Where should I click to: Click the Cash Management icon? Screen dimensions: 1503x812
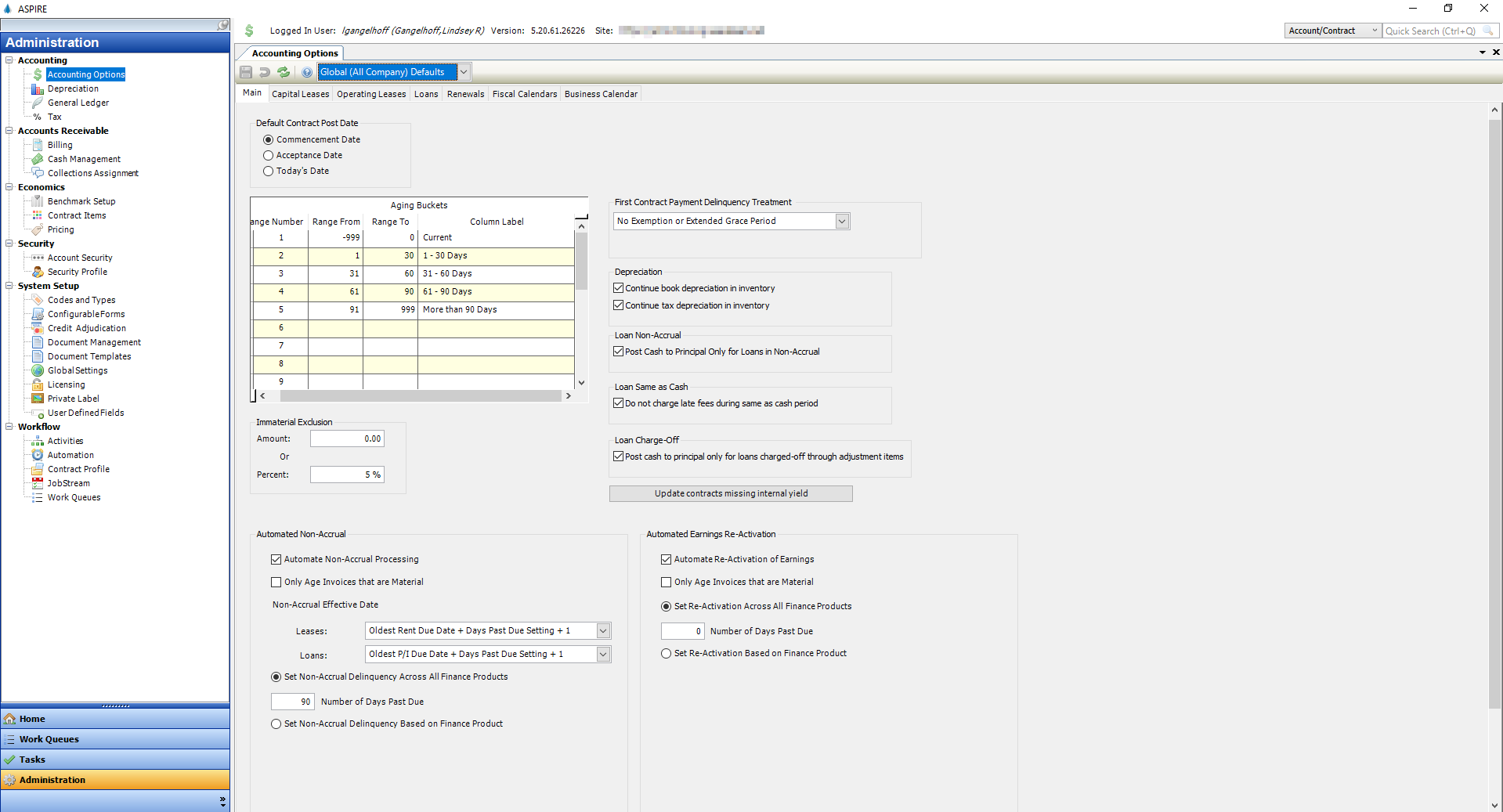coord(38,159)
